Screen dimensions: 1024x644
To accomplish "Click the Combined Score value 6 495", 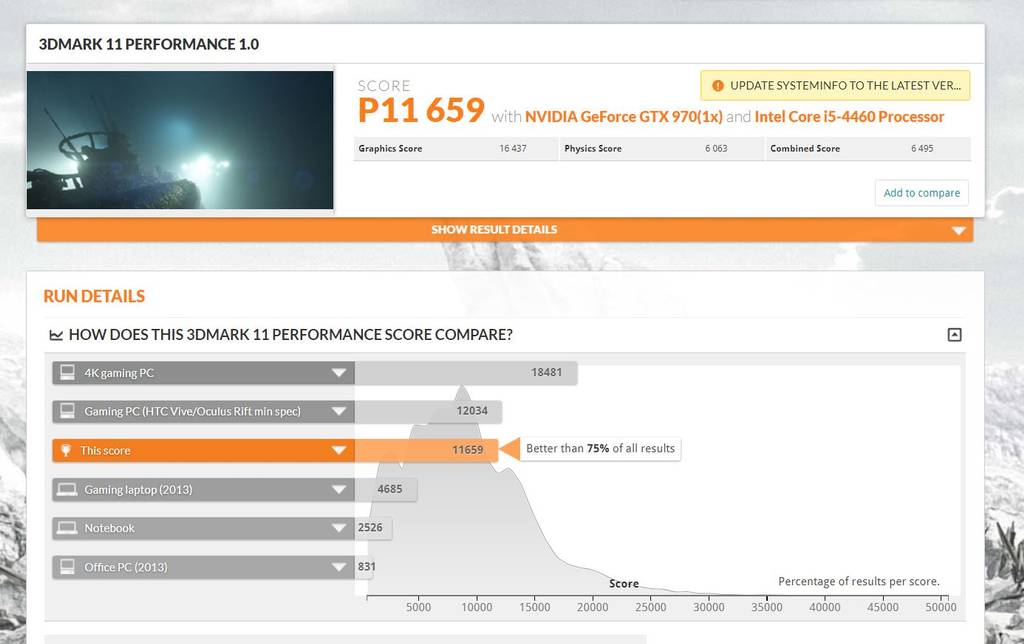I will (922, 148).
